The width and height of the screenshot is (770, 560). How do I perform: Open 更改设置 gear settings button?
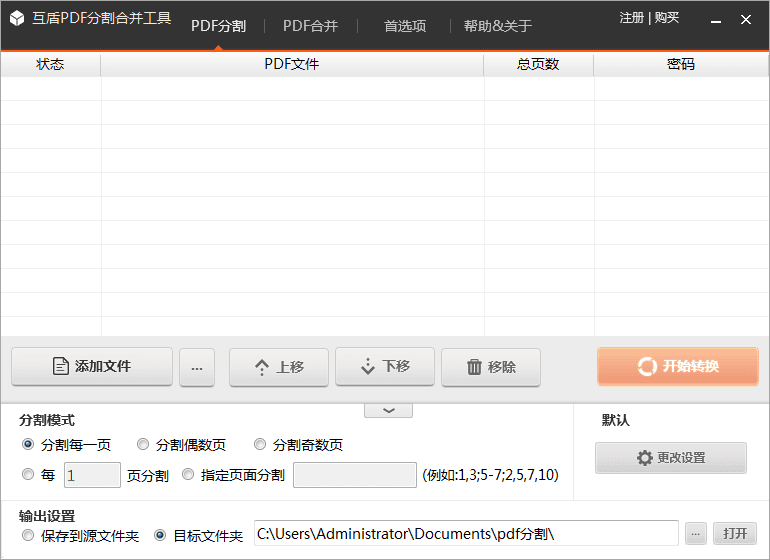pos(671,458)
